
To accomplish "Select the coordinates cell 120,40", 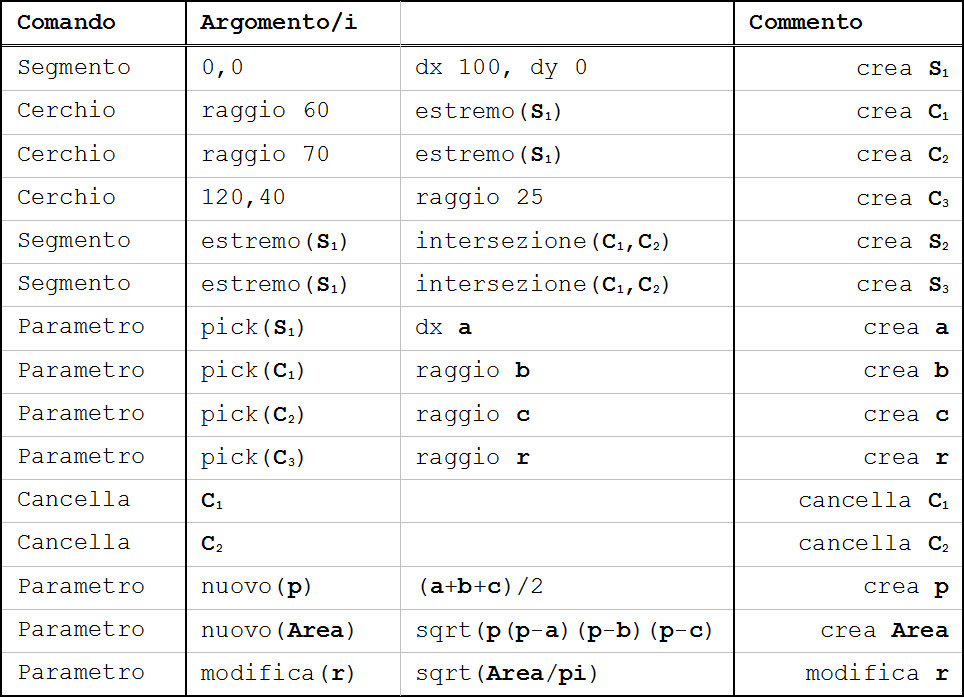I will (243, 197).
